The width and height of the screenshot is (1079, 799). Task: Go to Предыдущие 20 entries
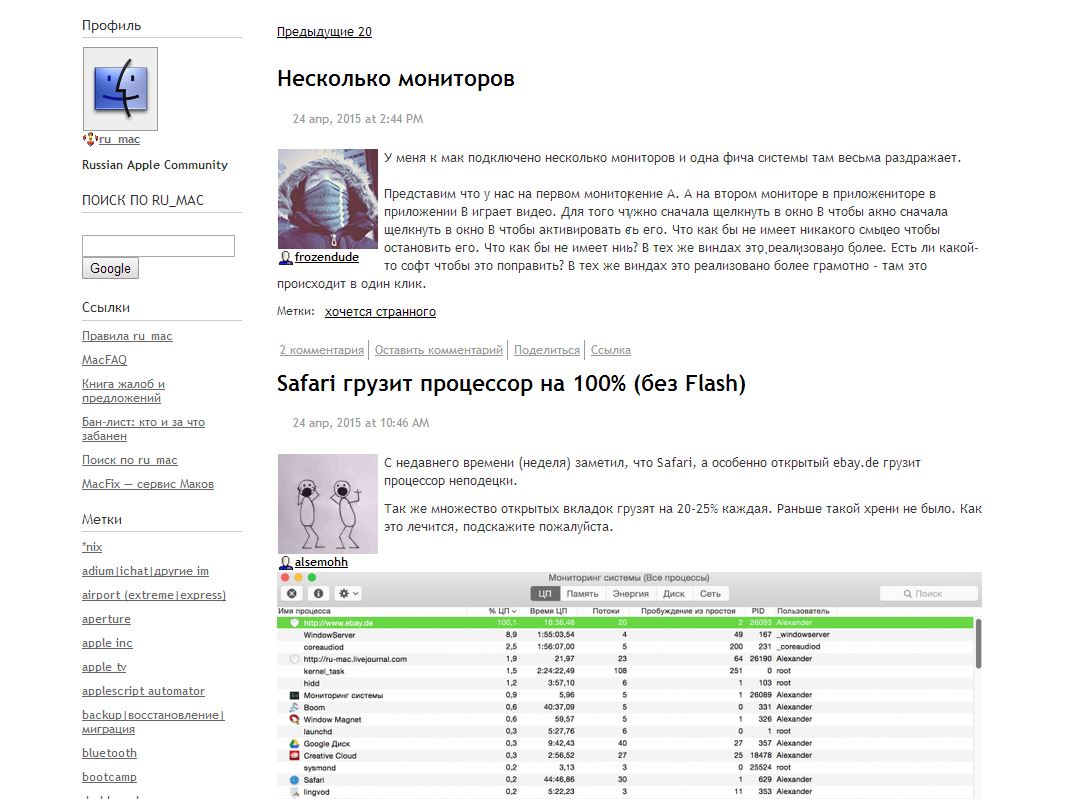(324, 32)
